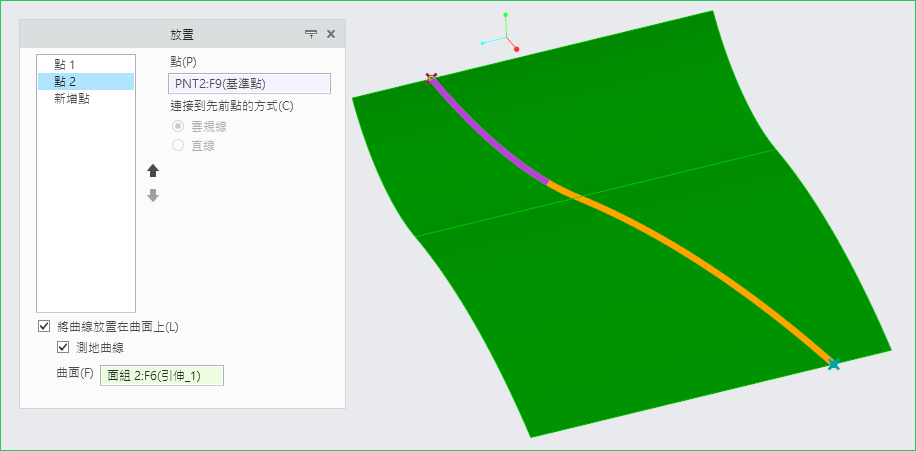The image size is (916, 451).
Task: Select the cyan end point marker on curve
Action: tap(833, 365)
